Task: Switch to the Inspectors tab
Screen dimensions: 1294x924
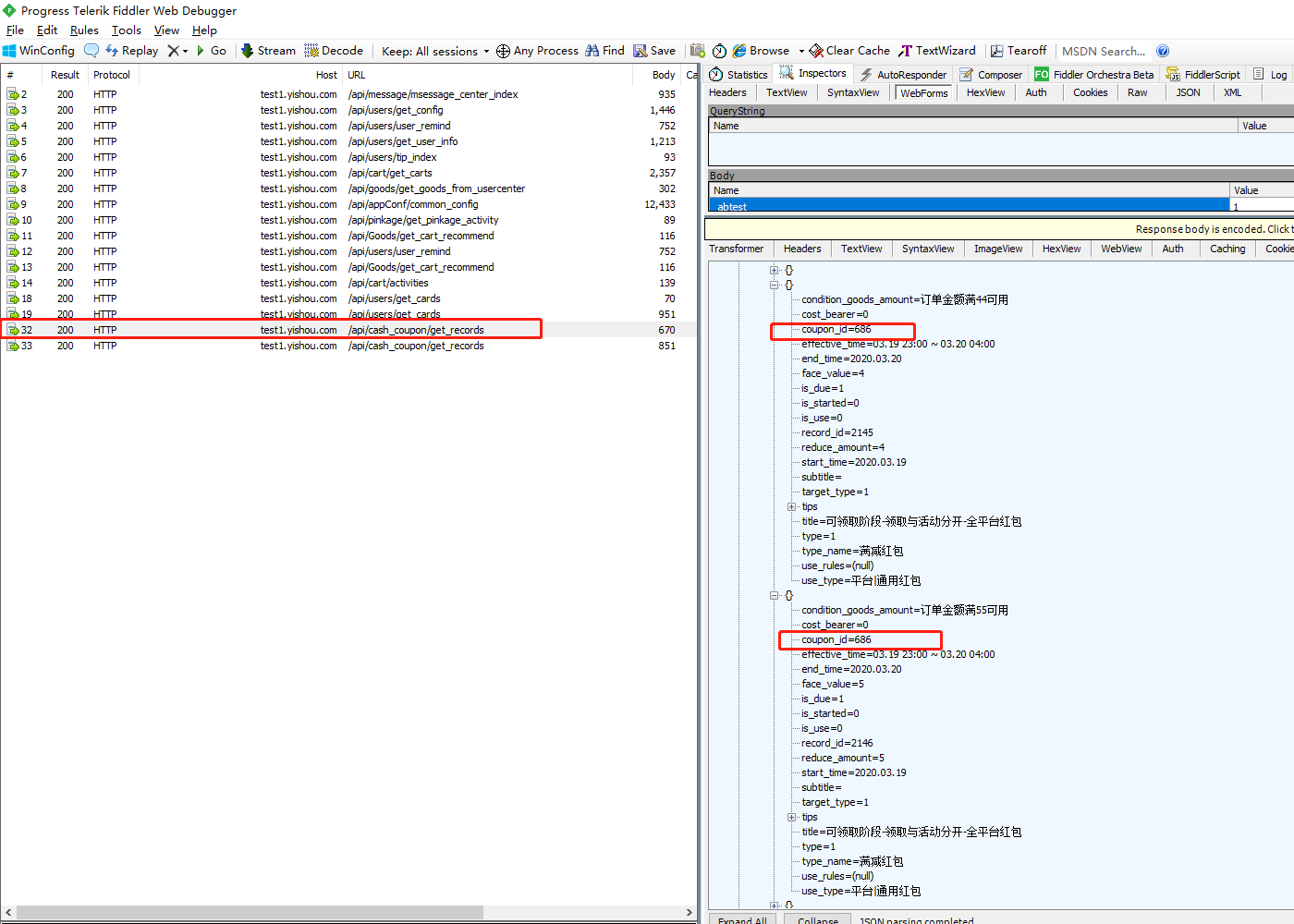Action: tap(812, 74)
